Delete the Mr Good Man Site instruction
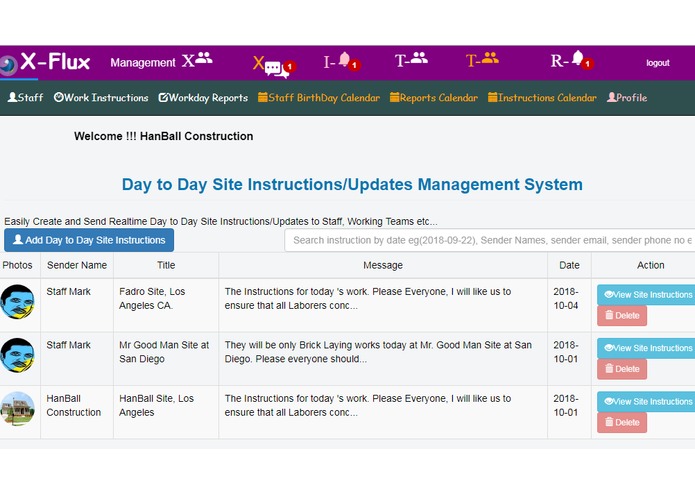The height and width of the screenshot is (494, 695). click(x=622, y=369)
